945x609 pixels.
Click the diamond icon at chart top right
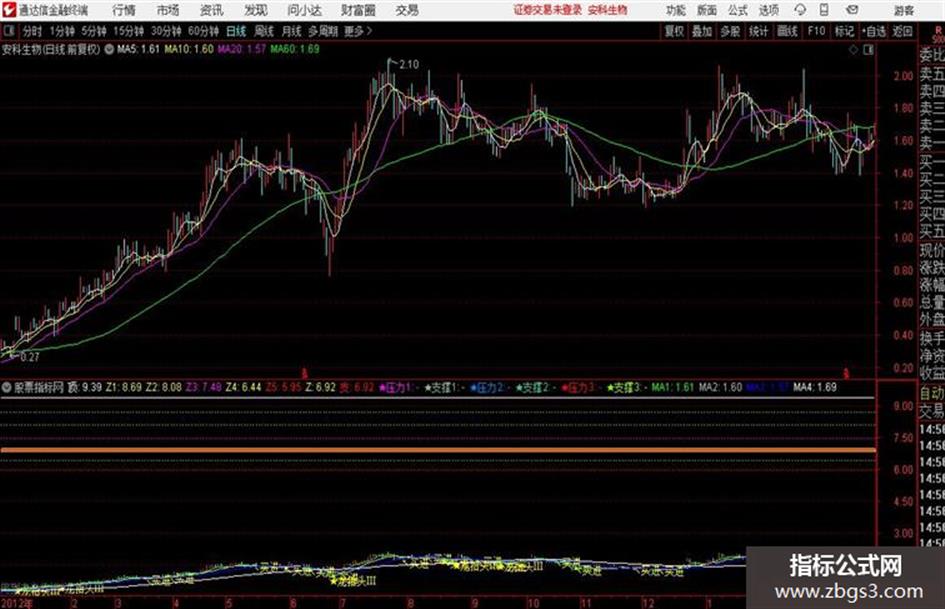tap(853, 50)
